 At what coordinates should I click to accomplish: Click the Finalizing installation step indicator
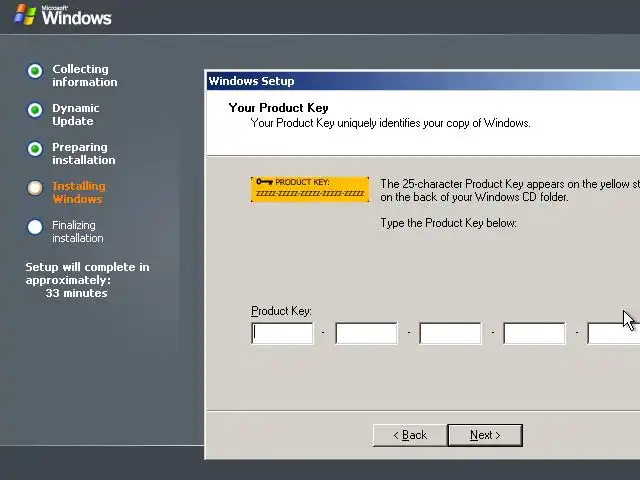[x=35, y=227]
